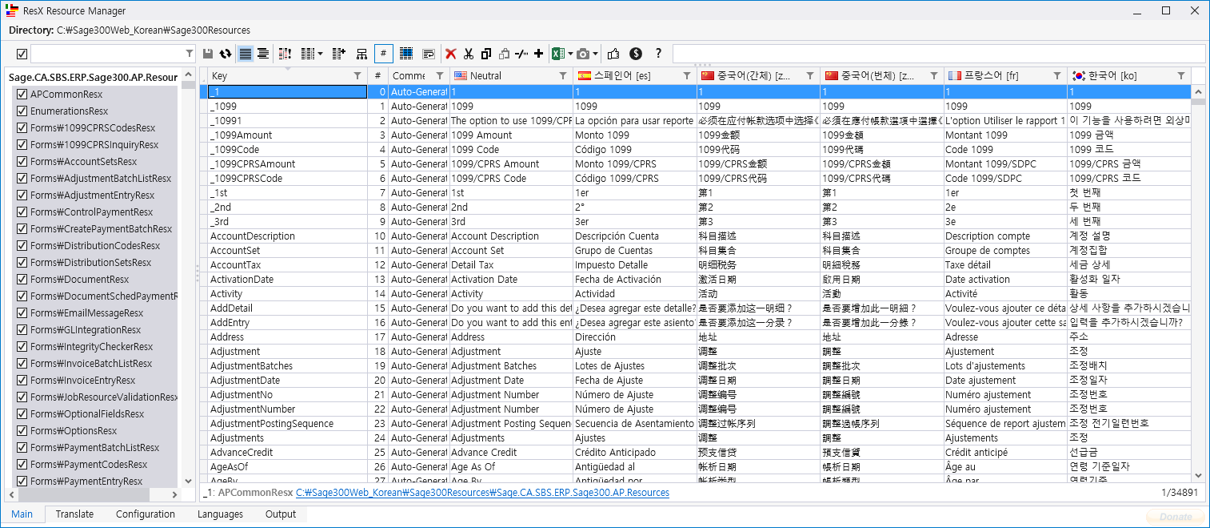This screenshot has width=1210, height=528.
Task: Open the camera snapshot dropdown arrow
Action: [x=597, y=54]
